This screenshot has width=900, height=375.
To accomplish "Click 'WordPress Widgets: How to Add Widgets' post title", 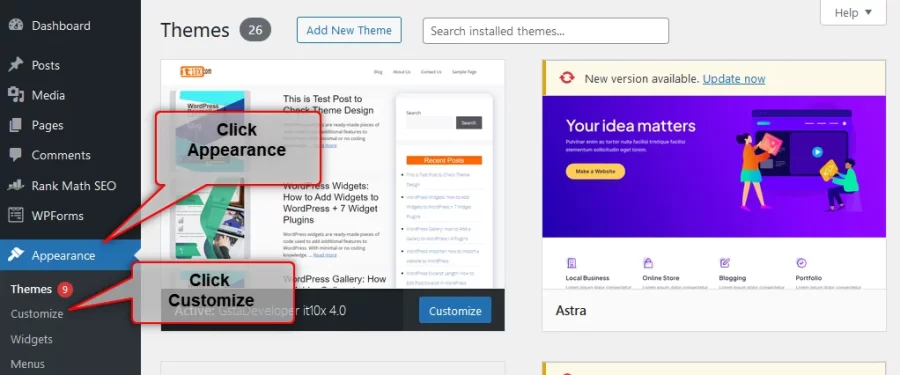I will 331,203.
